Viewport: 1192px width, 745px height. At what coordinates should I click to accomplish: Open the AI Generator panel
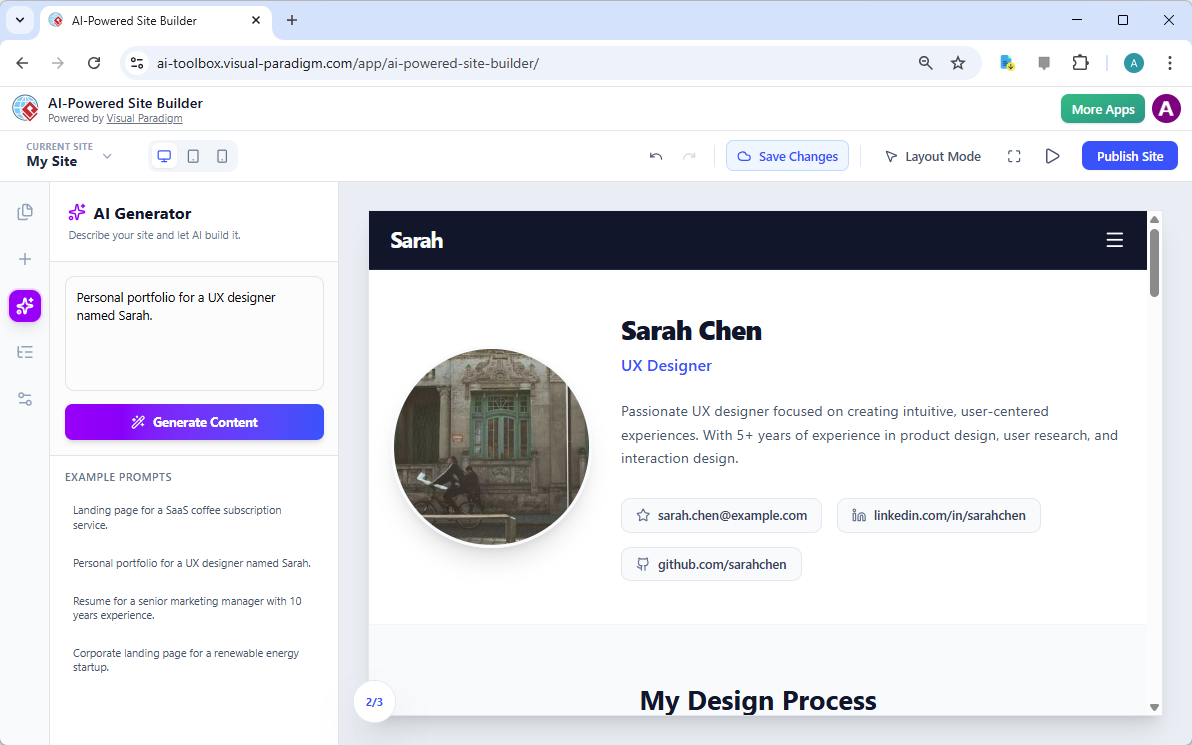click(x=25, y=306)
